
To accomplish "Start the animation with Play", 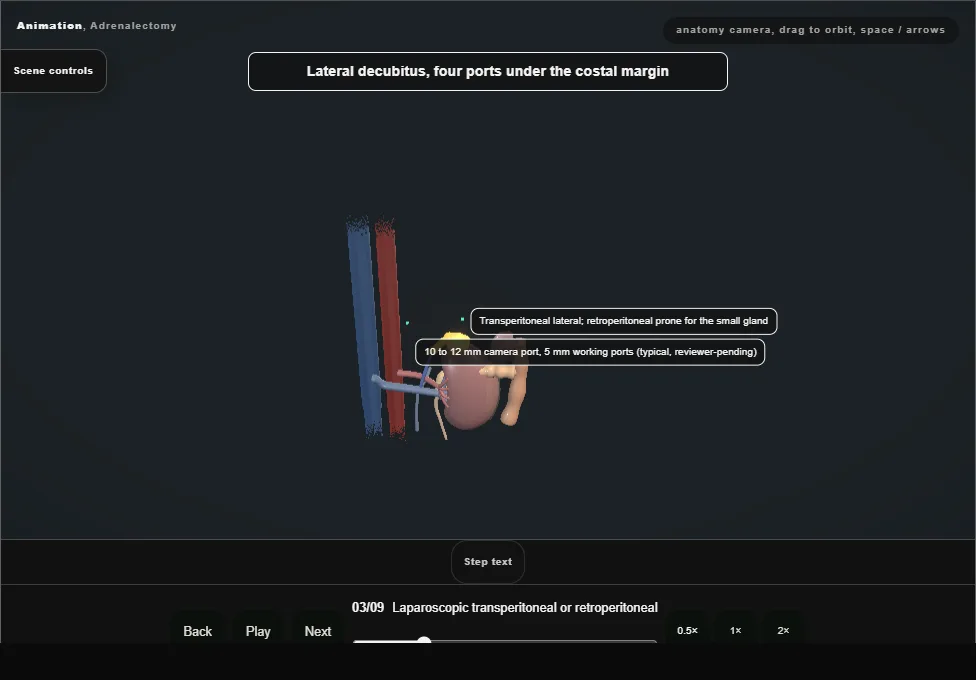I will (x=258, y=631).
